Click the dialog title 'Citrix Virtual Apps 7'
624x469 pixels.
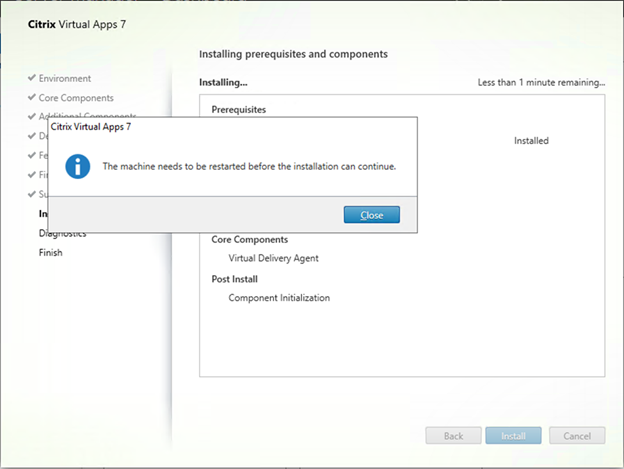point(91,127)
